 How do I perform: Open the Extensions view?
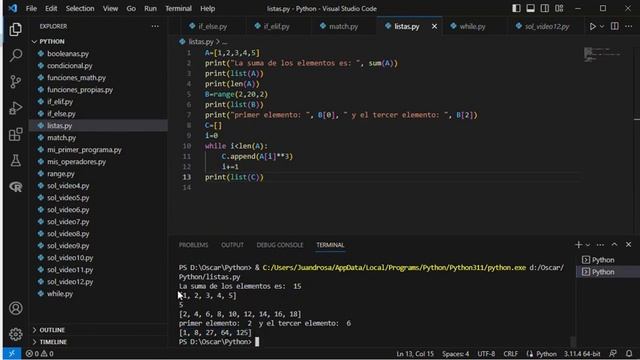pyautogui.click(x=16, y=134)
